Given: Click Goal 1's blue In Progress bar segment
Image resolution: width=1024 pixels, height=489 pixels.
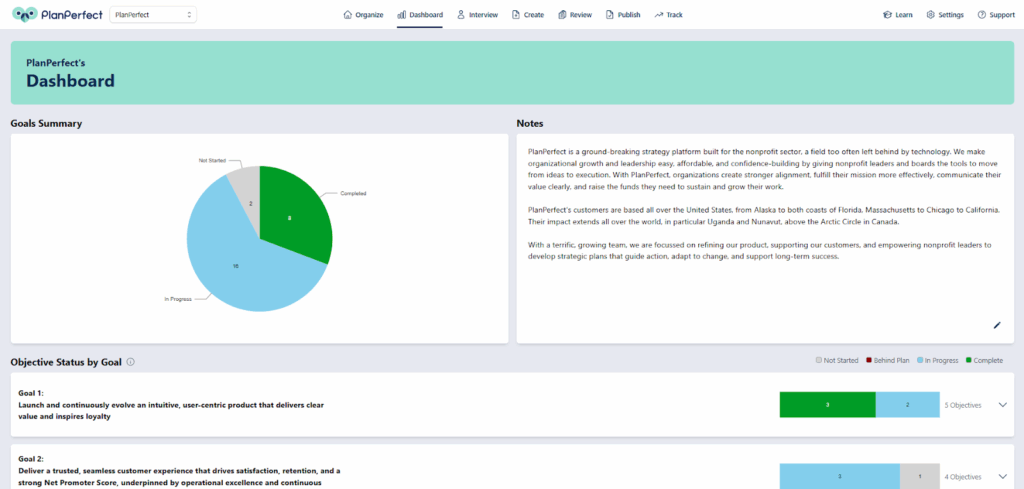Looking at the screenshot, I should click(908, 405).
